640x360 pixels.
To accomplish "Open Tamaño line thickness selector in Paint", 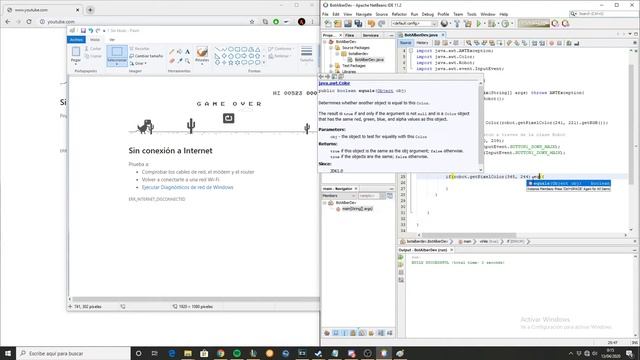I will [307, 54].
